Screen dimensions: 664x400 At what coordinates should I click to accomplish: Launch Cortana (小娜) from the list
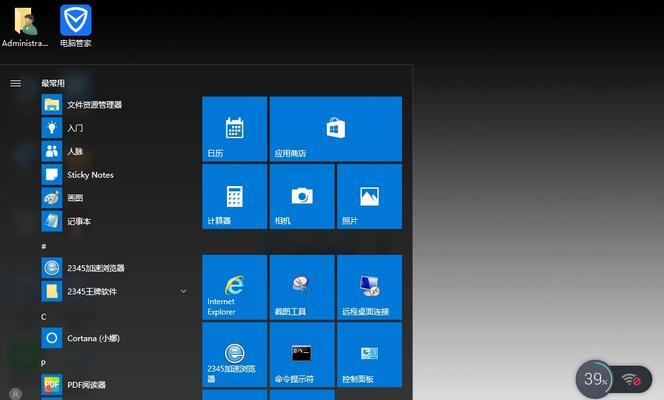[x=114, y=338]
